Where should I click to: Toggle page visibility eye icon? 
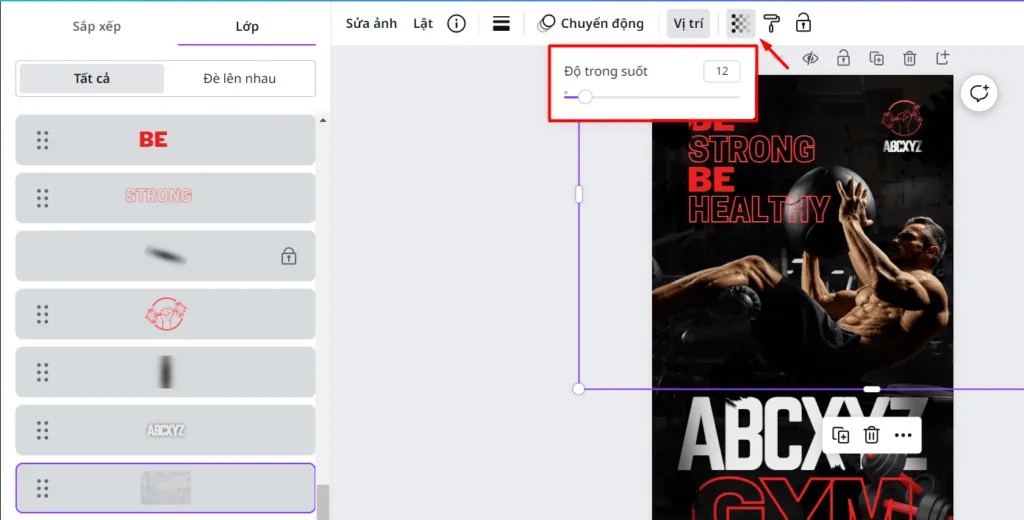pyautogui.click(x=810, y=58)
